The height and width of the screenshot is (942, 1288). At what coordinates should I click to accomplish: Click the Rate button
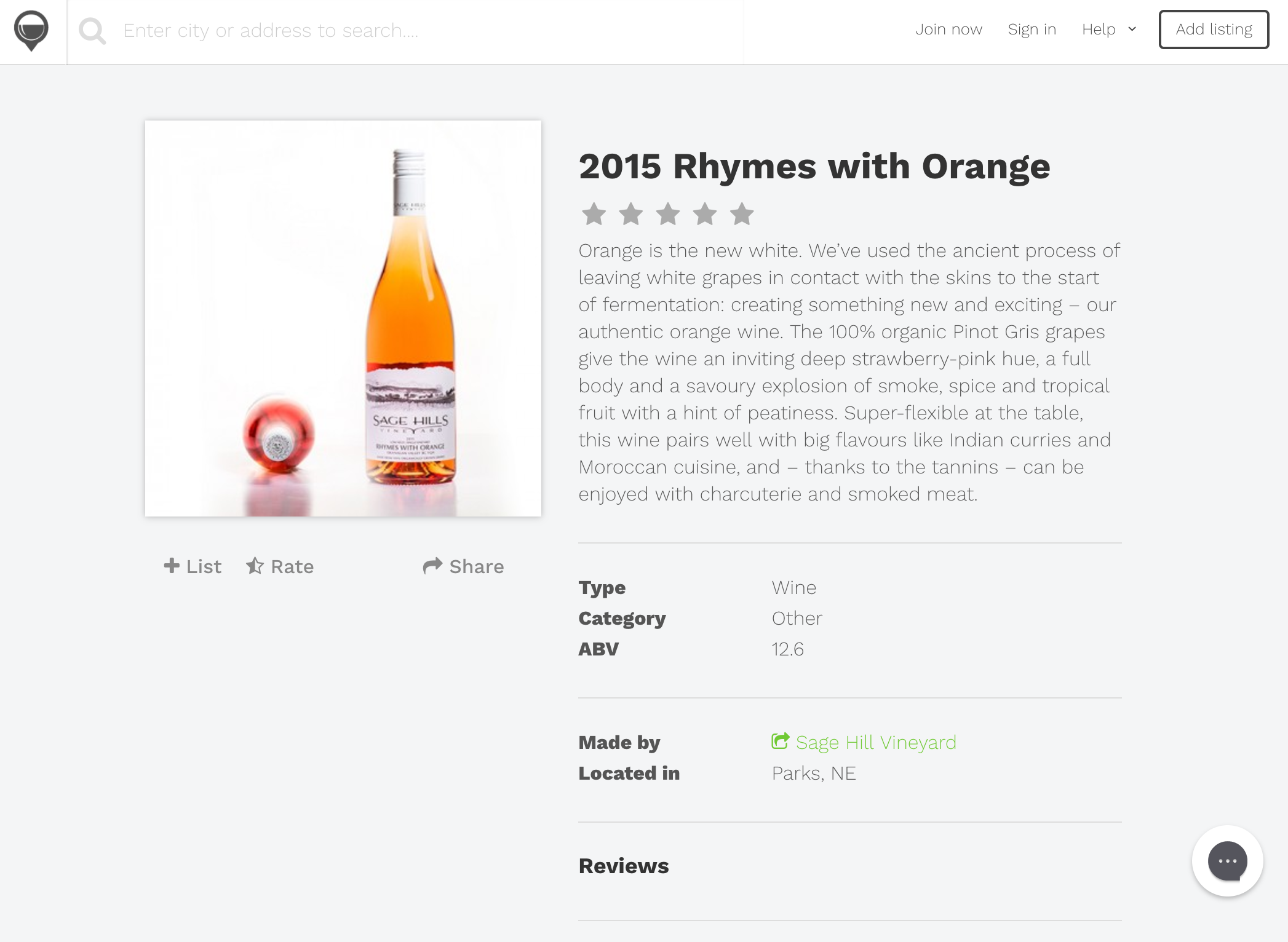point(280,566)
